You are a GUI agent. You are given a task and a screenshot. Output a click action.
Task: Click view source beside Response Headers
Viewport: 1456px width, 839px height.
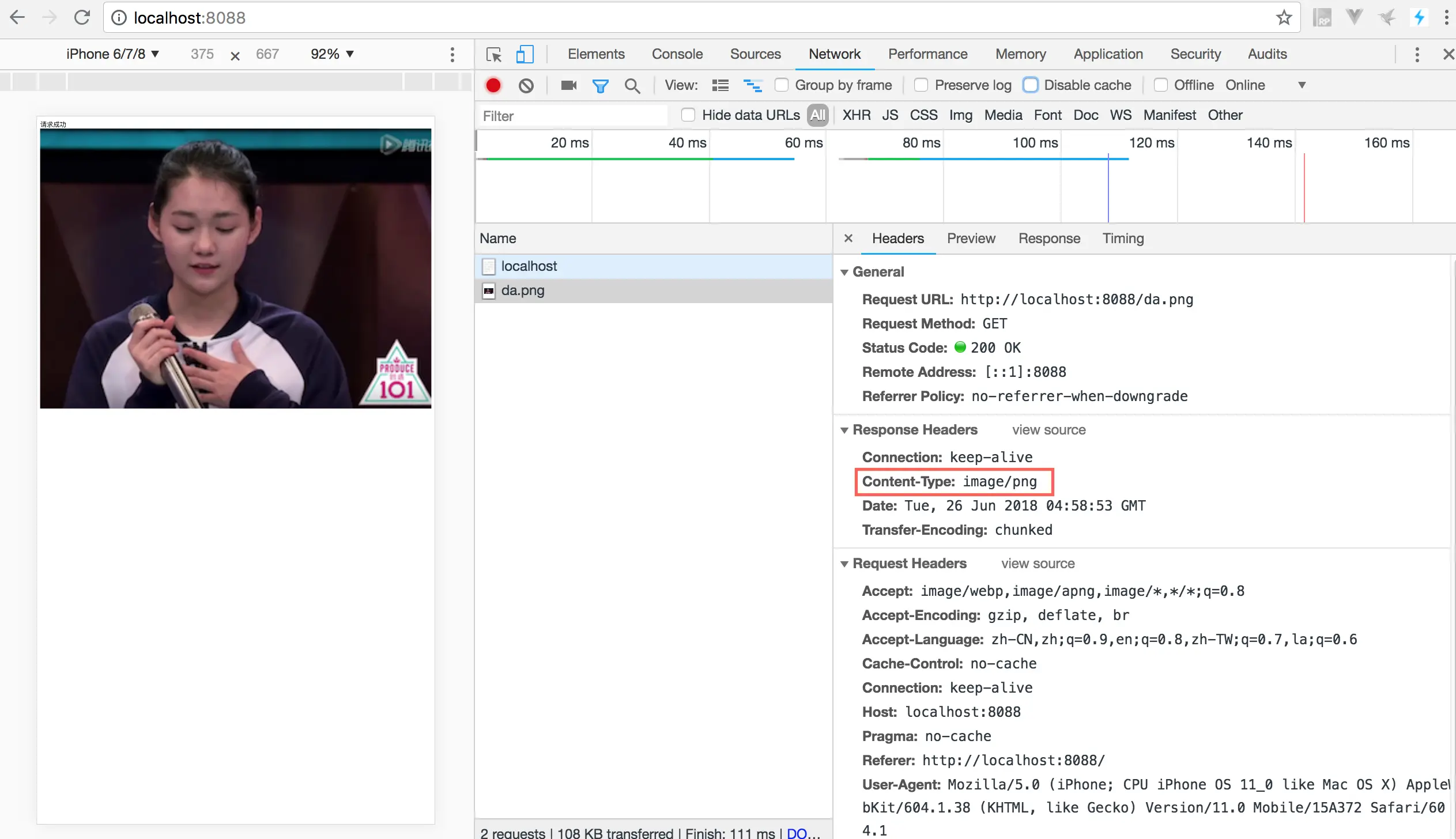[x=1048, y=430]
